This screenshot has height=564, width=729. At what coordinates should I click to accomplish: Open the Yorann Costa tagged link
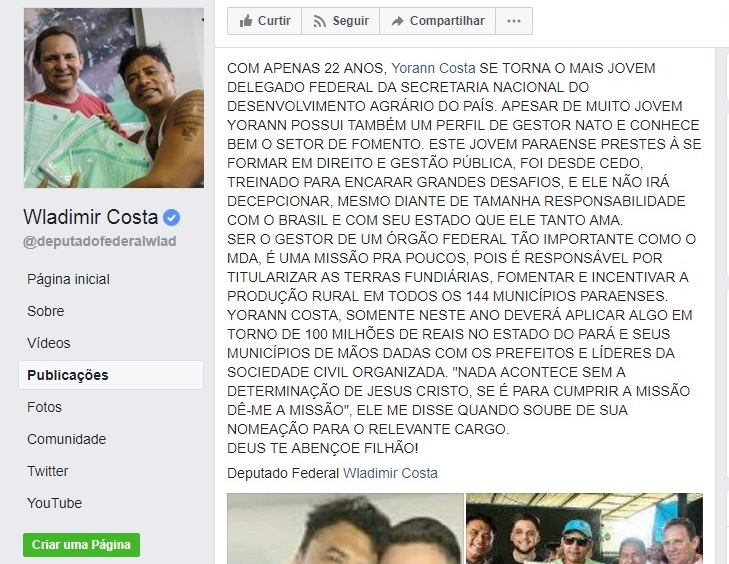(433, 68)
